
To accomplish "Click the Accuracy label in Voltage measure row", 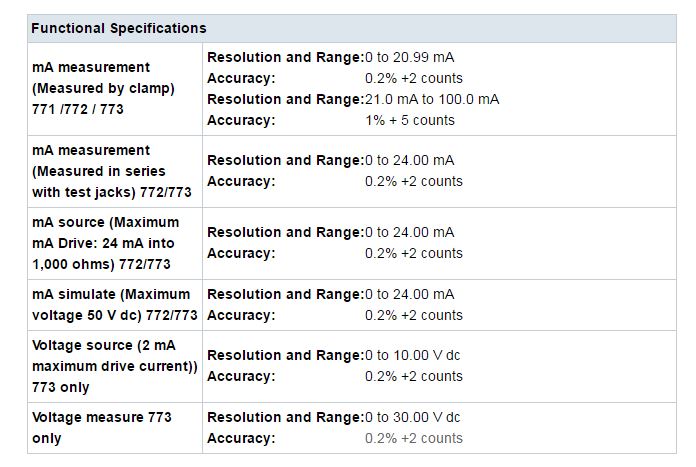I will pos(241,438).
